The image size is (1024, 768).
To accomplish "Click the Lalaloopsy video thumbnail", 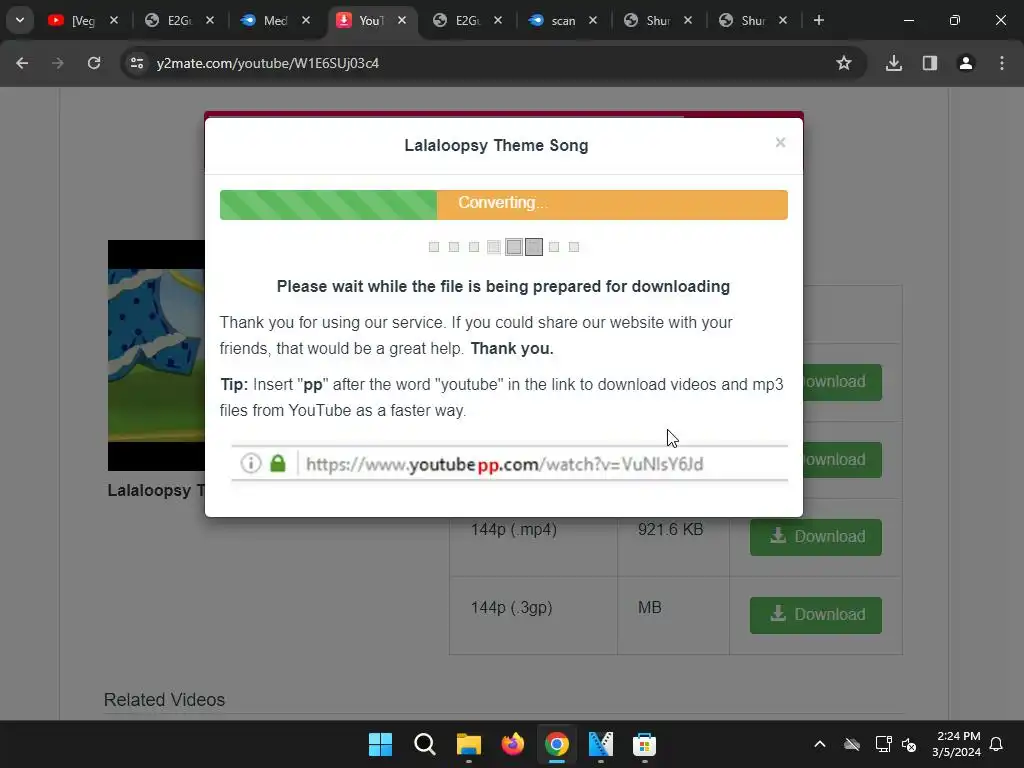I will [156, 355].
